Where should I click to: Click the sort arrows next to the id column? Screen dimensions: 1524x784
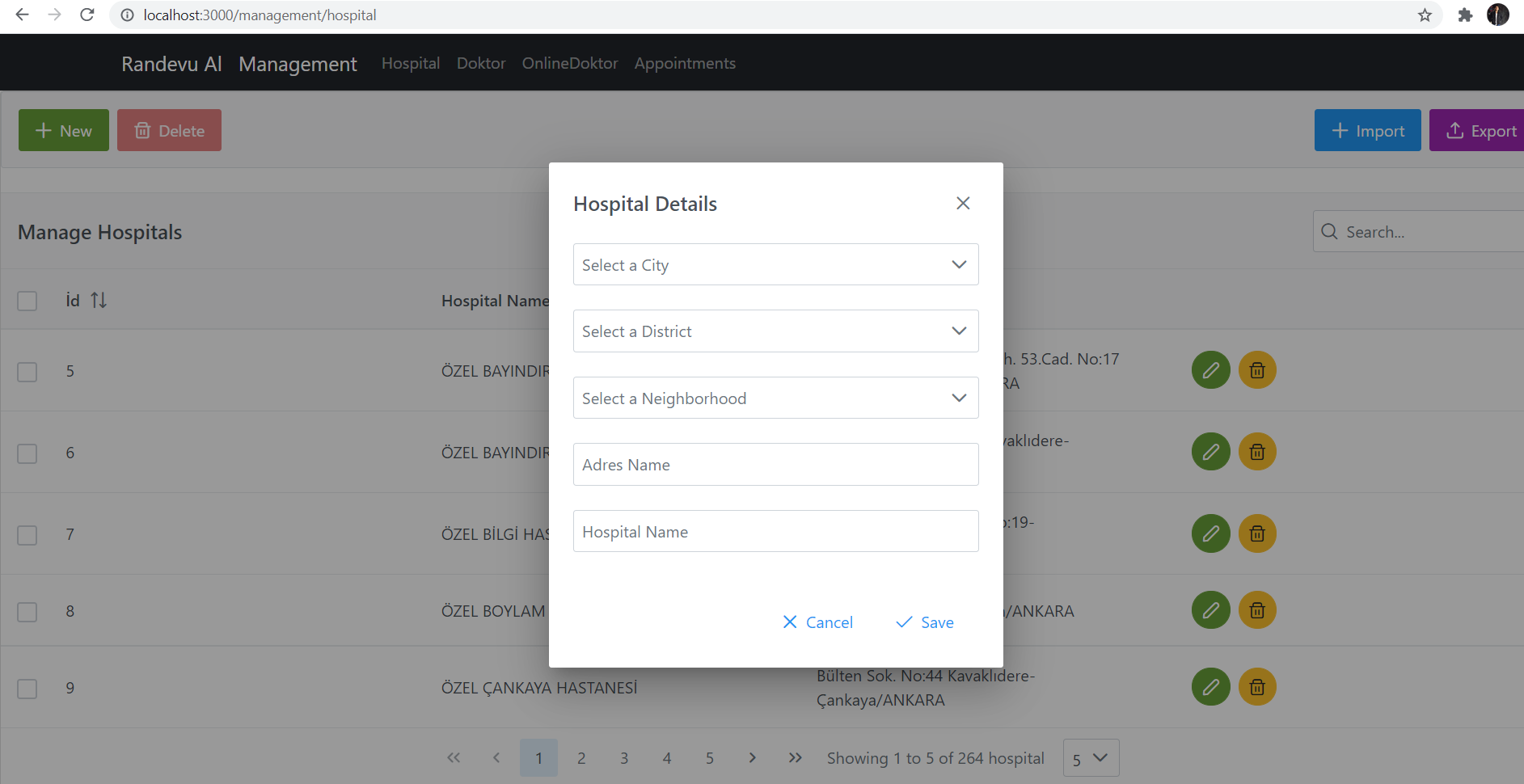(99, 300)
